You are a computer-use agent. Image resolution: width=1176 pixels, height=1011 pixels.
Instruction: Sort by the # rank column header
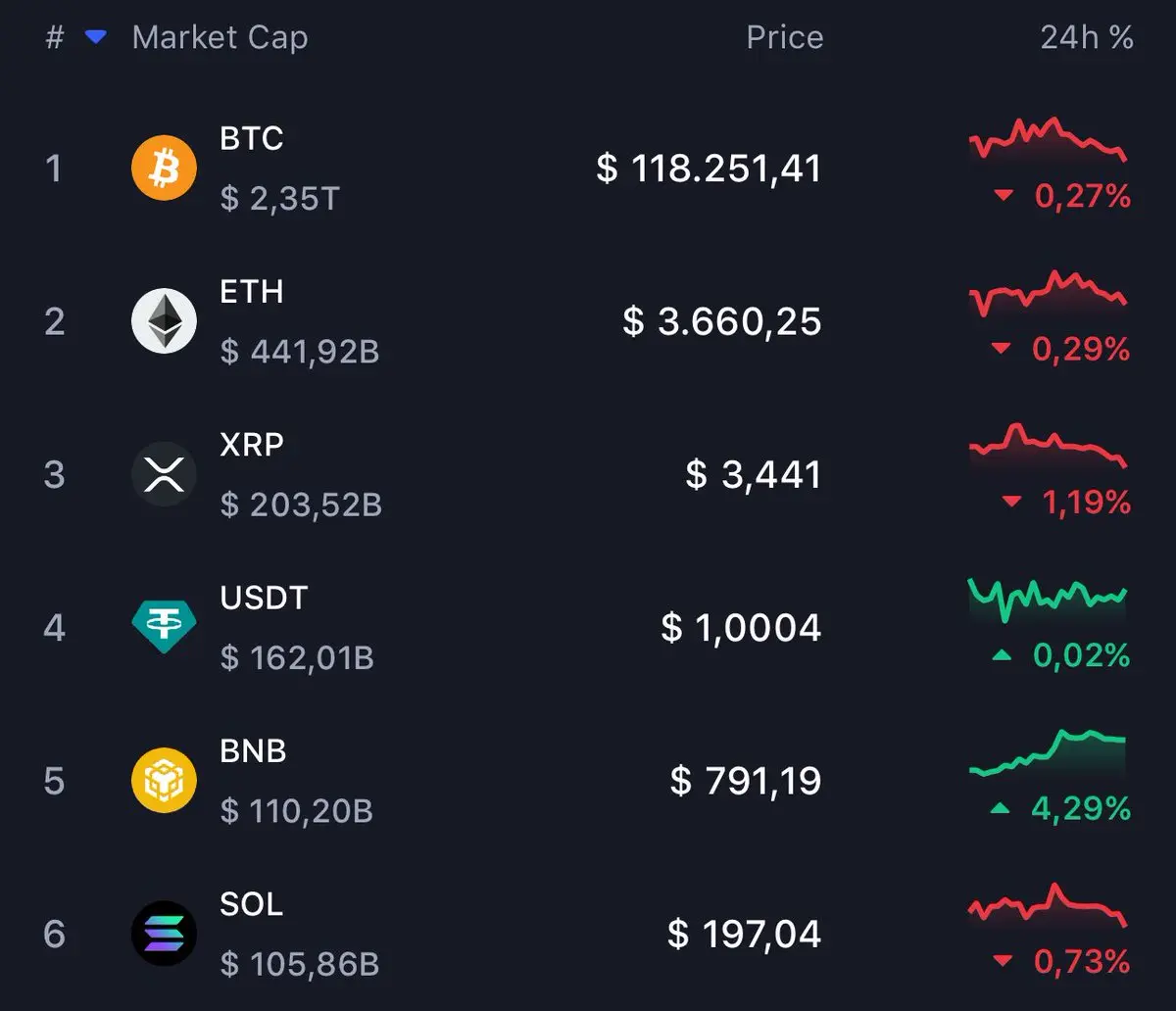coord(55,37)
